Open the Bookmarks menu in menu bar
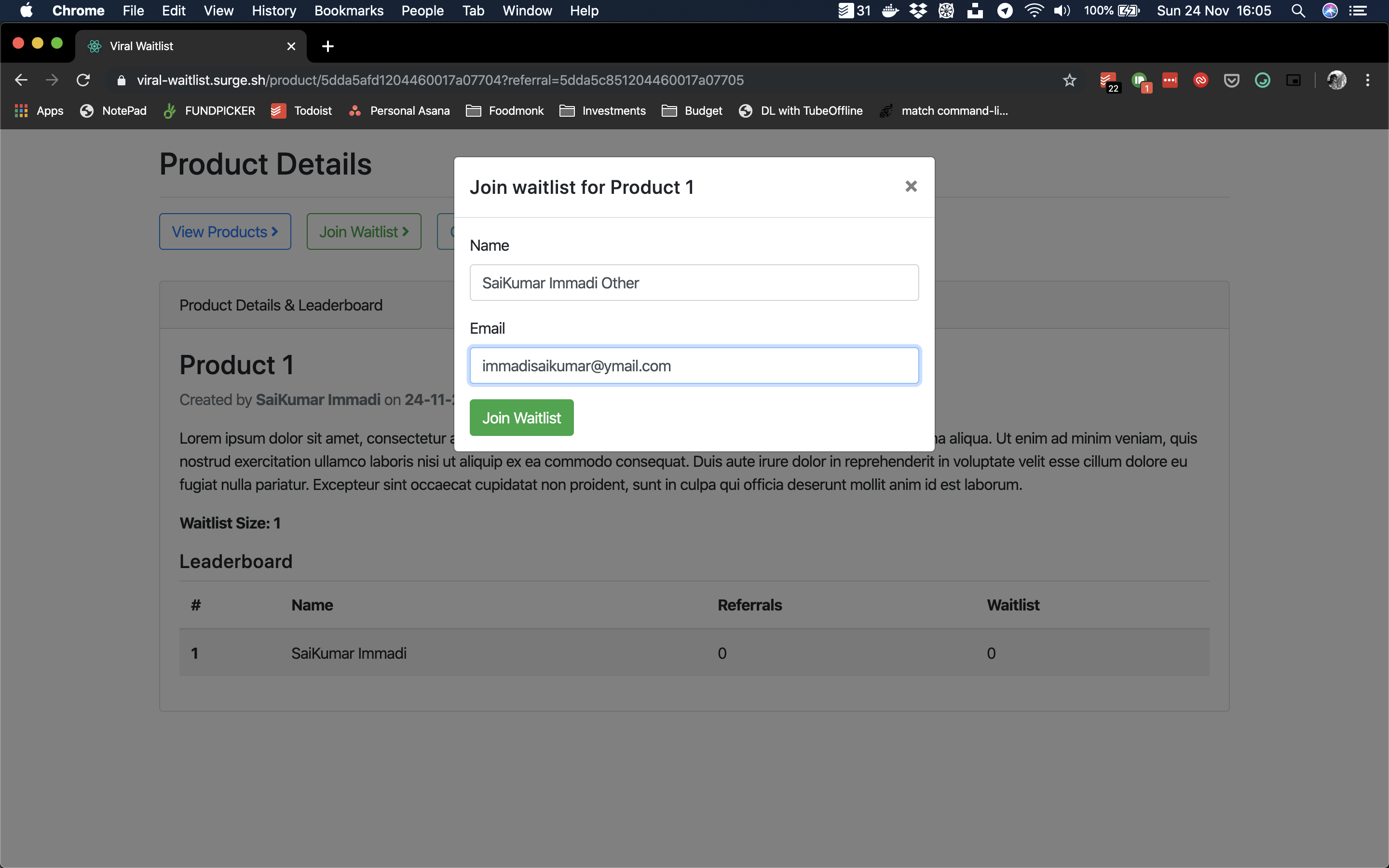The height and width of the screenshot is (868, 1389). pyautogui.click(x=348, y=10)
